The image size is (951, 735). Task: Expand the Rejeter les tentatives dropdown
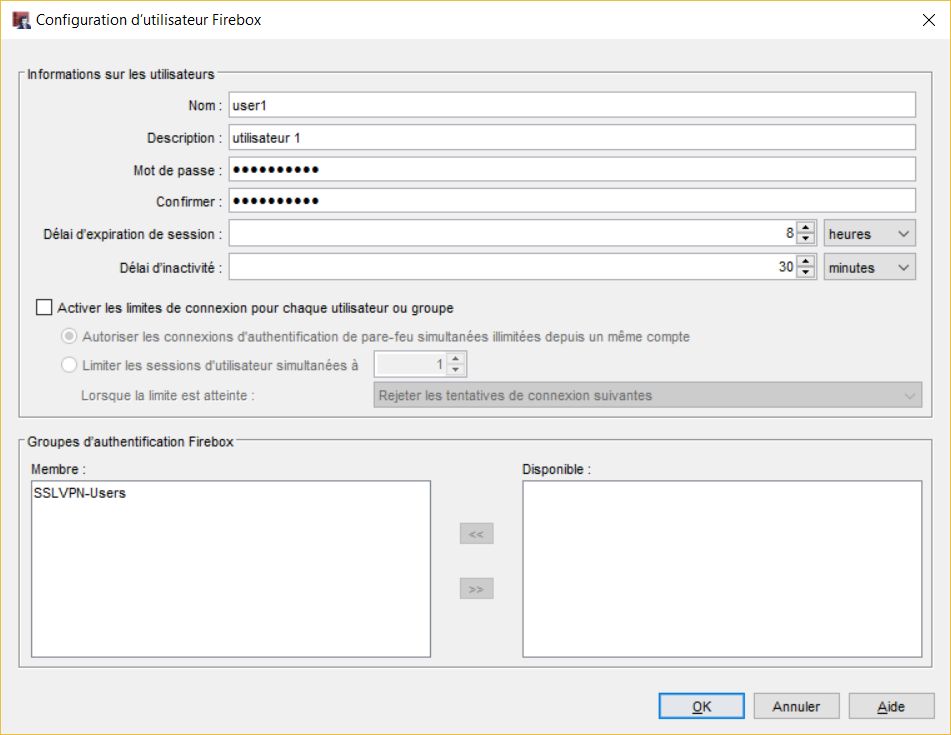coord(647,395)
